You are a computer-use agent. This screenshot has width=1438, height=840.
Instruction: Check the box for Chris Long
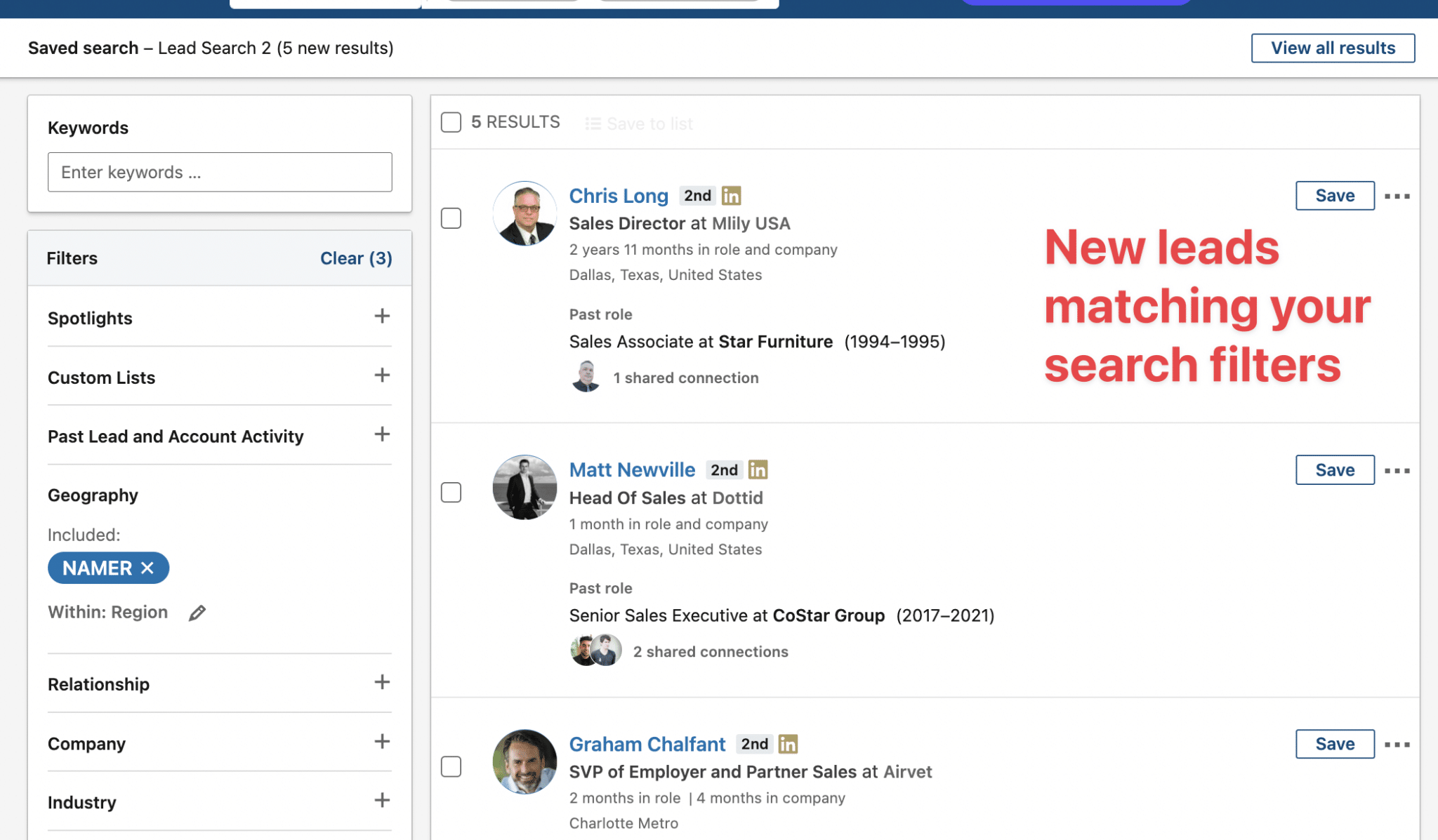point(451,218)
